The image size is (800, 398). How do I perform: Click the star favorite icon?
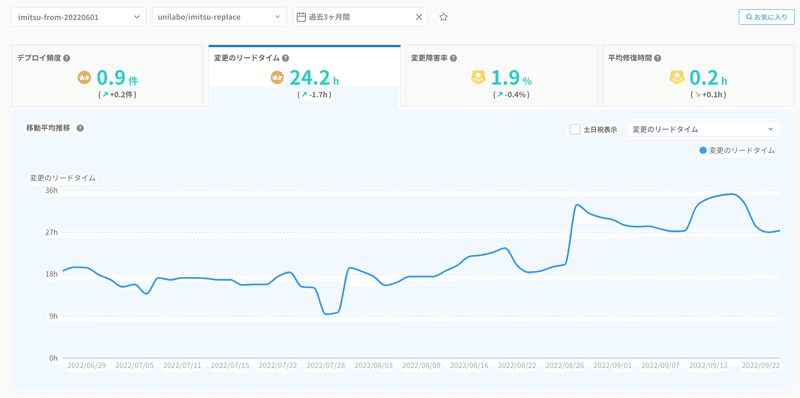coord(443,17)
